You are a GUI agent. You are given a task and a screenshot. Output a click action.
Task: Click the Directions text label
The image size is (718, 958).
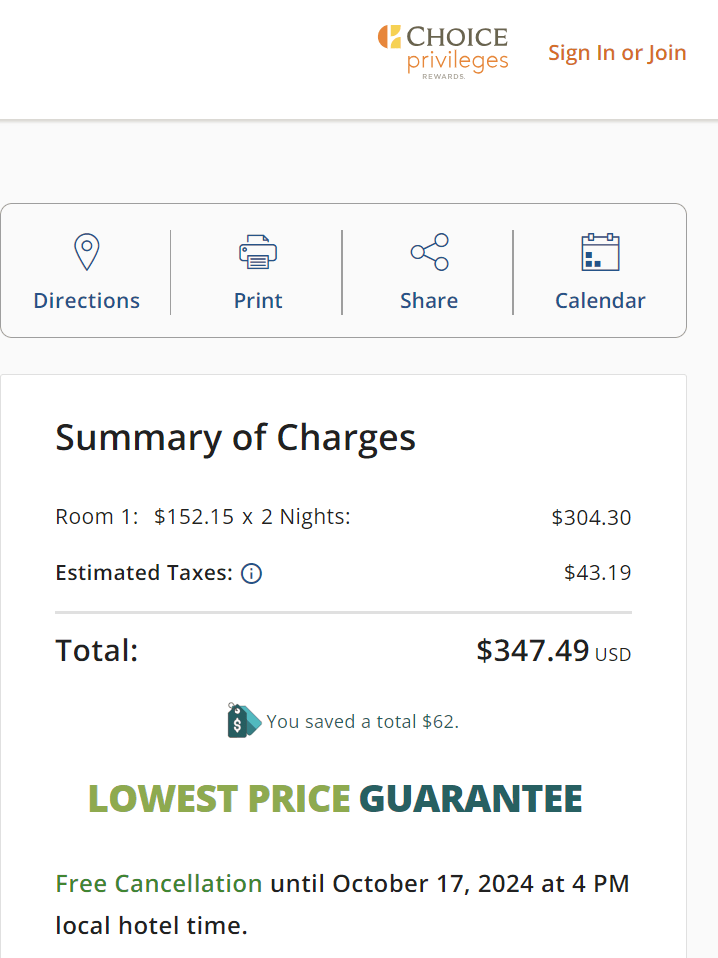[x=87, y=301]
